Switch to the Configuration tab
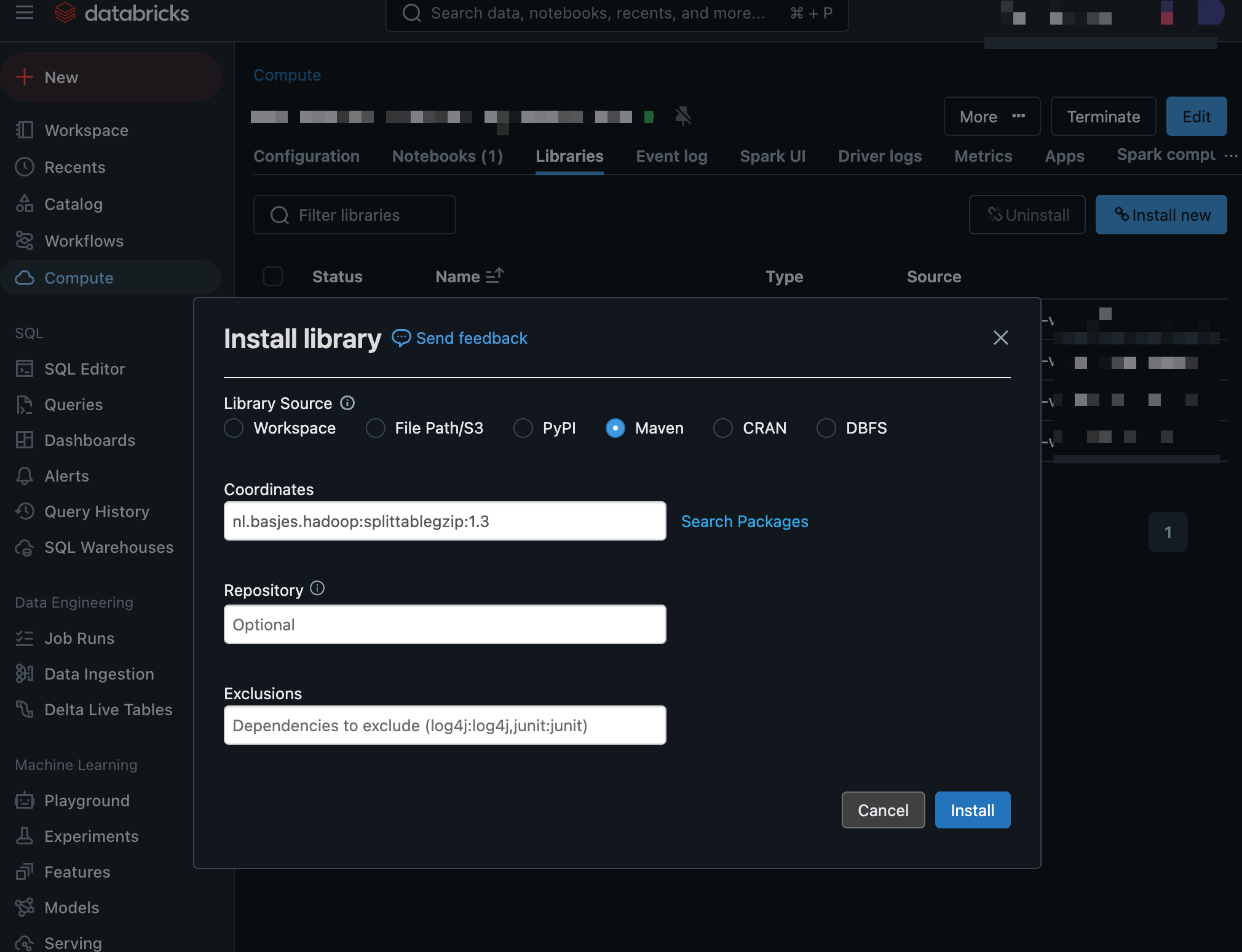 pyautogui.click(x=306, y=156)
